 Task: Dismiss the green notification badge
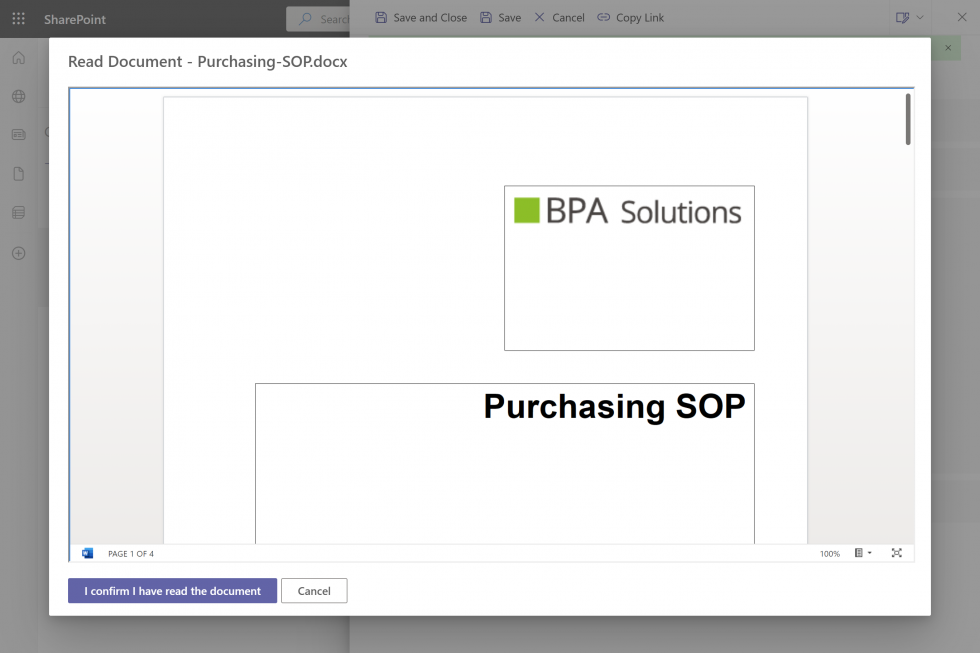click(x=947, y=47)
